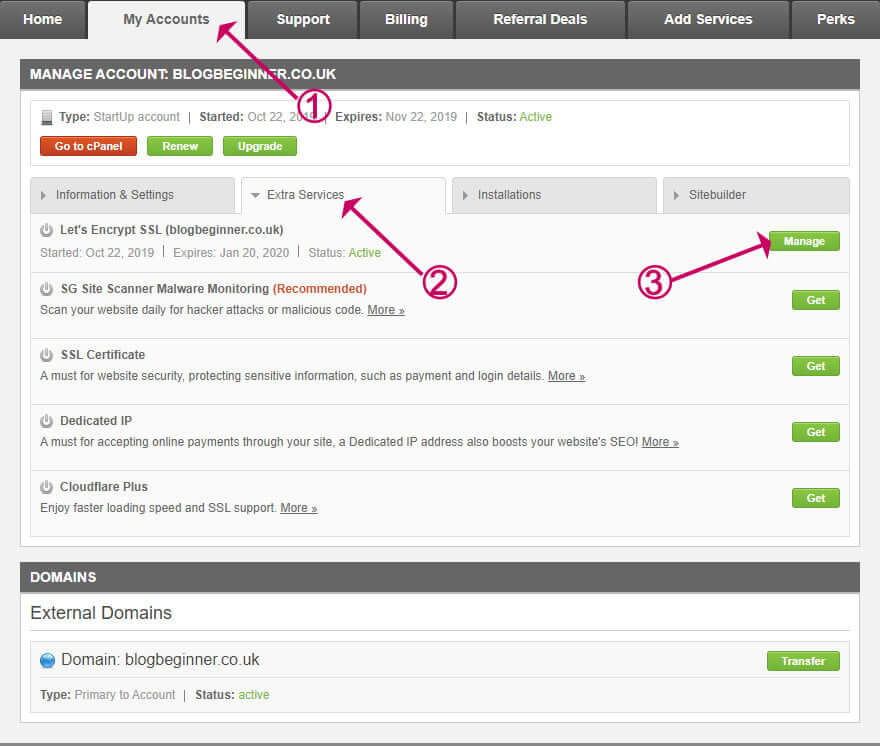Click the green Active account status text

pos(535,117)
